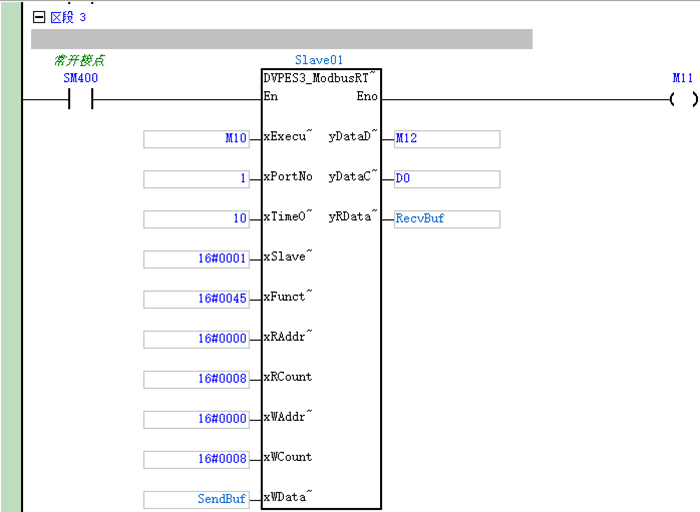Edit the xRCount value 16#0008
Image resolution: width=700 pixels, height=512 pixels.
[196, 379]
